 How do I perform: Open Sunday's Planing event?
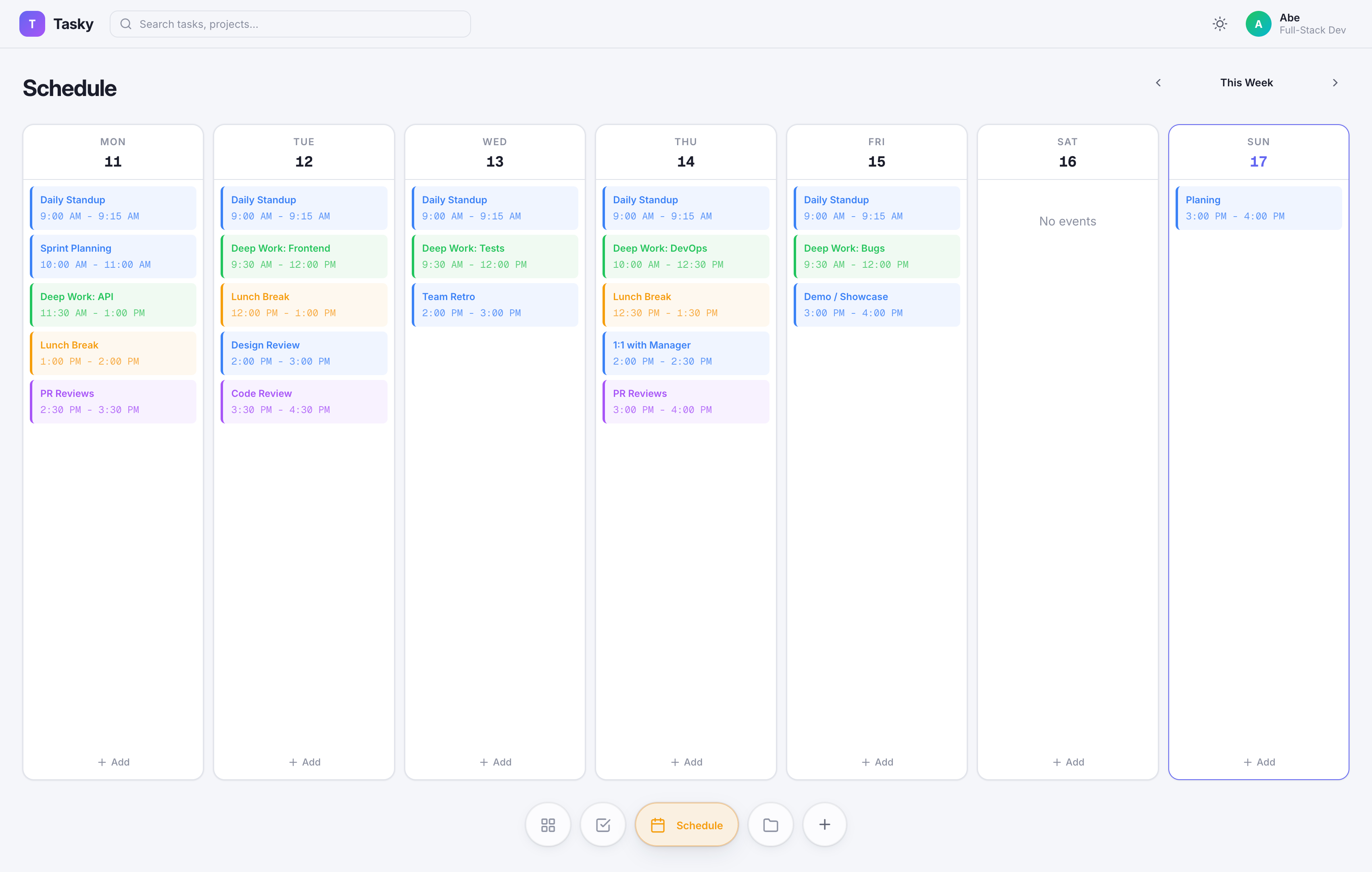coord(1259,208)
